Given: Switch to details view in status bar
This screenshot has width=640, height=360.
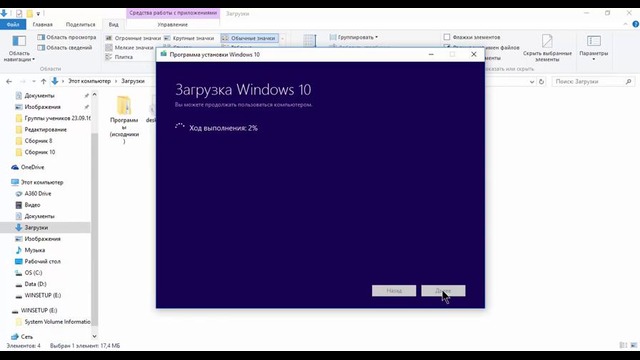Looking at the screenshot, I should 623,345.
